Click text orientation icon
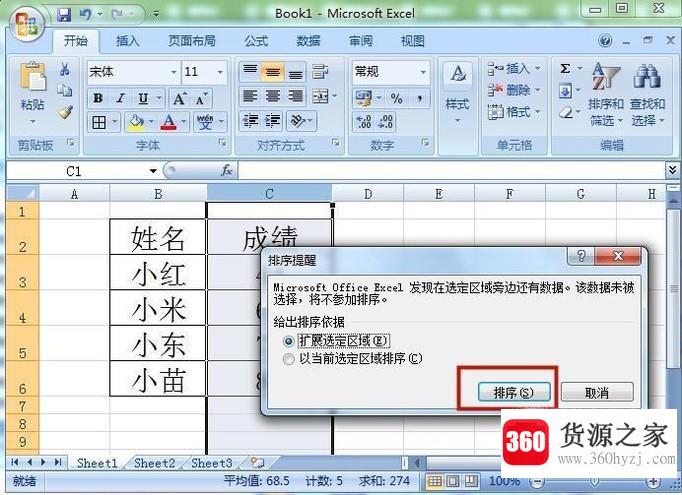The image size is (682, 495). point(298,120)
